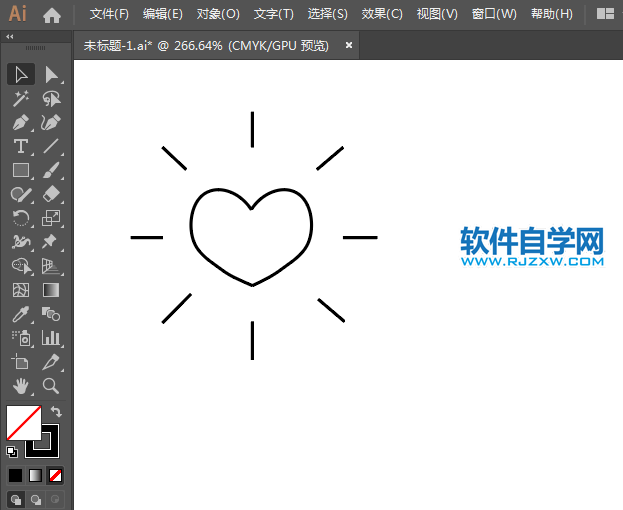Enable Draw Inside mode

click(55, 499)
